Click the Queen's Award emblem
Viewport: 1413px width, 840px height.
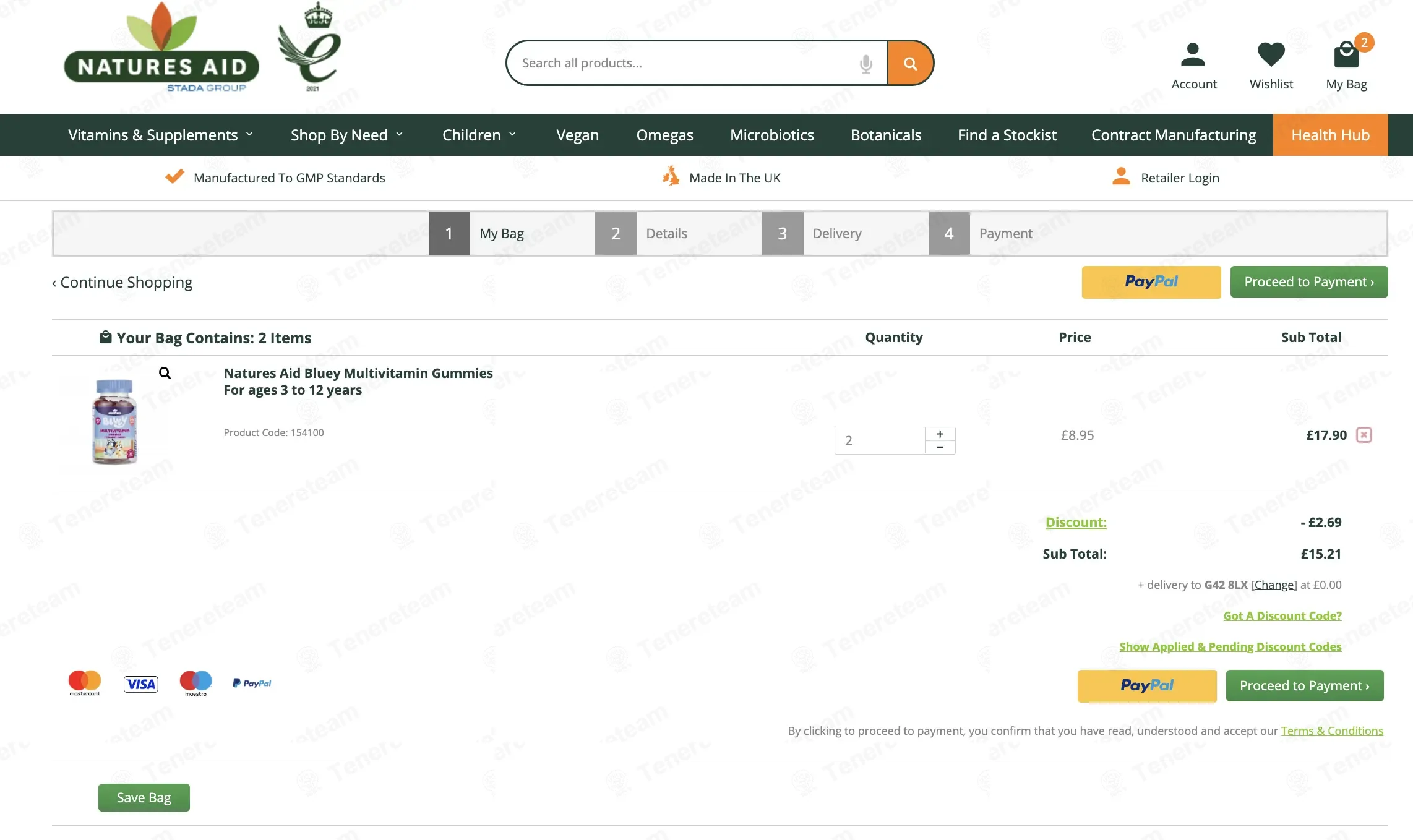tap(311, 47)
